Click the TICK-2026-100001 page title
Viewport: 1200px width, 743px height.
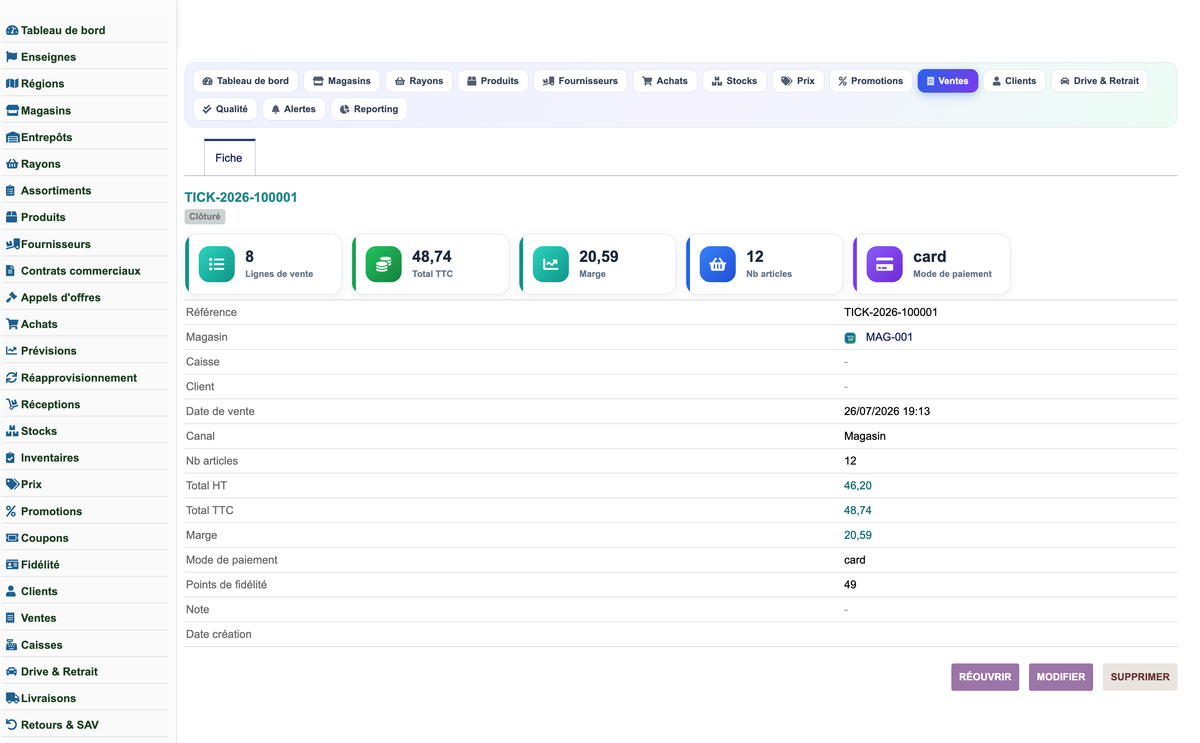click(241, 198)
